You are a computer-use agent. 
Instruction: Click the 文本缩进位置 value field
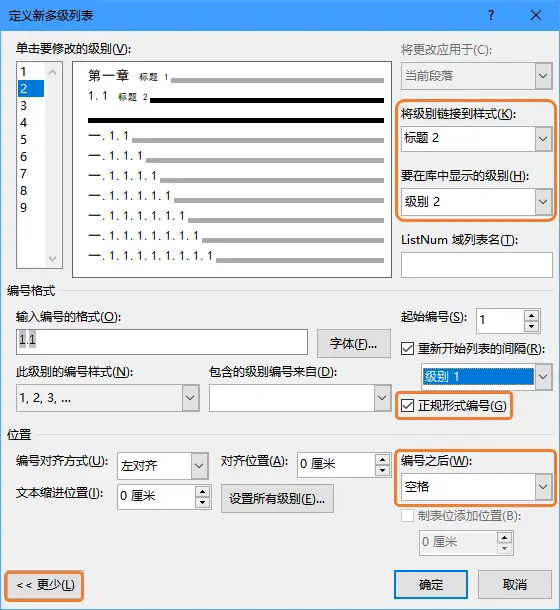(156, 496)
